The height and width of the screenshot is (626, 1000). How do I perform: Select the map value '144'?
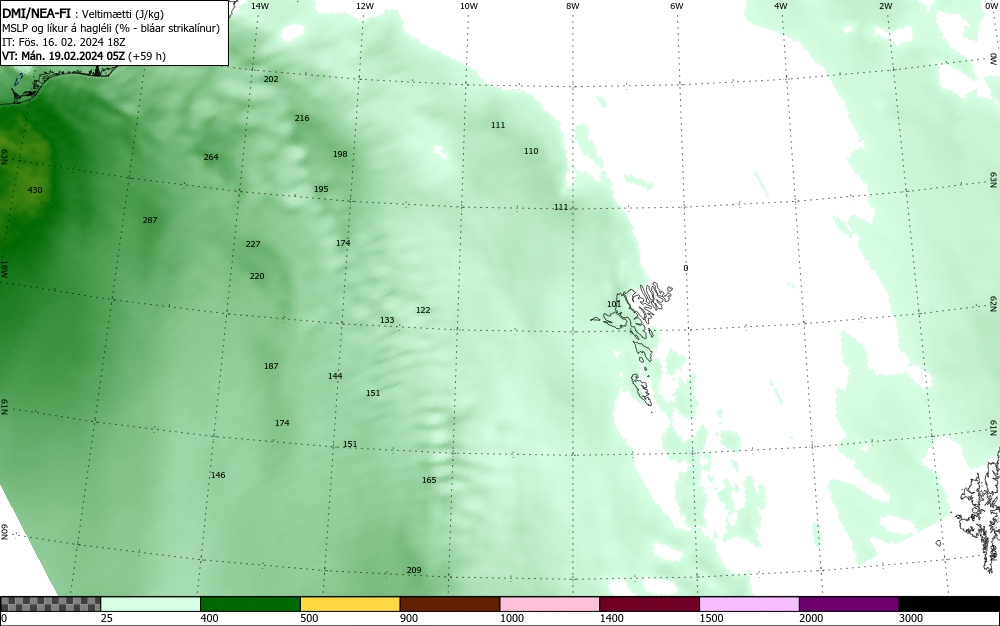coord(335,376)
